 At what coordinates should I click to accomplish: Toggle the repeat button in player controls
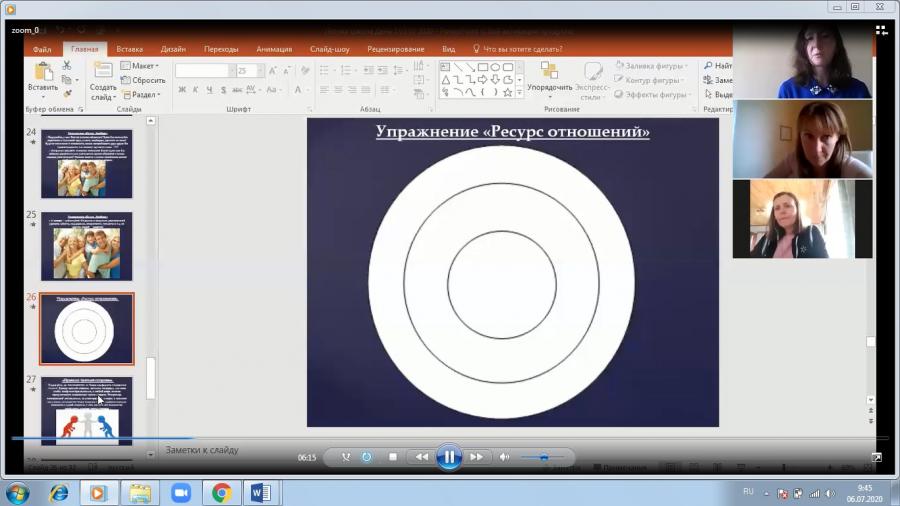(x=367, y=457)
